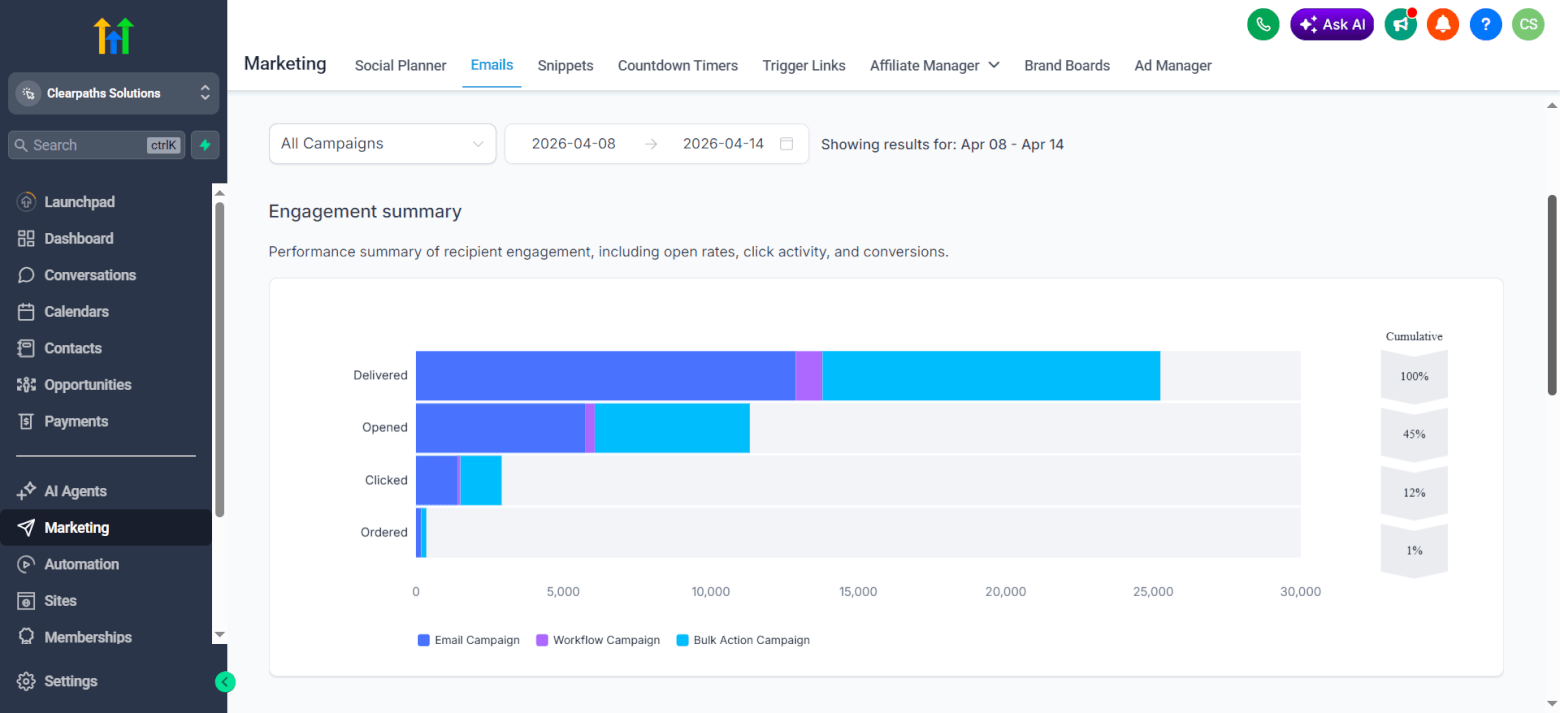Open the Countdown Timers tab
The width and height of the screenshot is (1560, 713).
677,65
